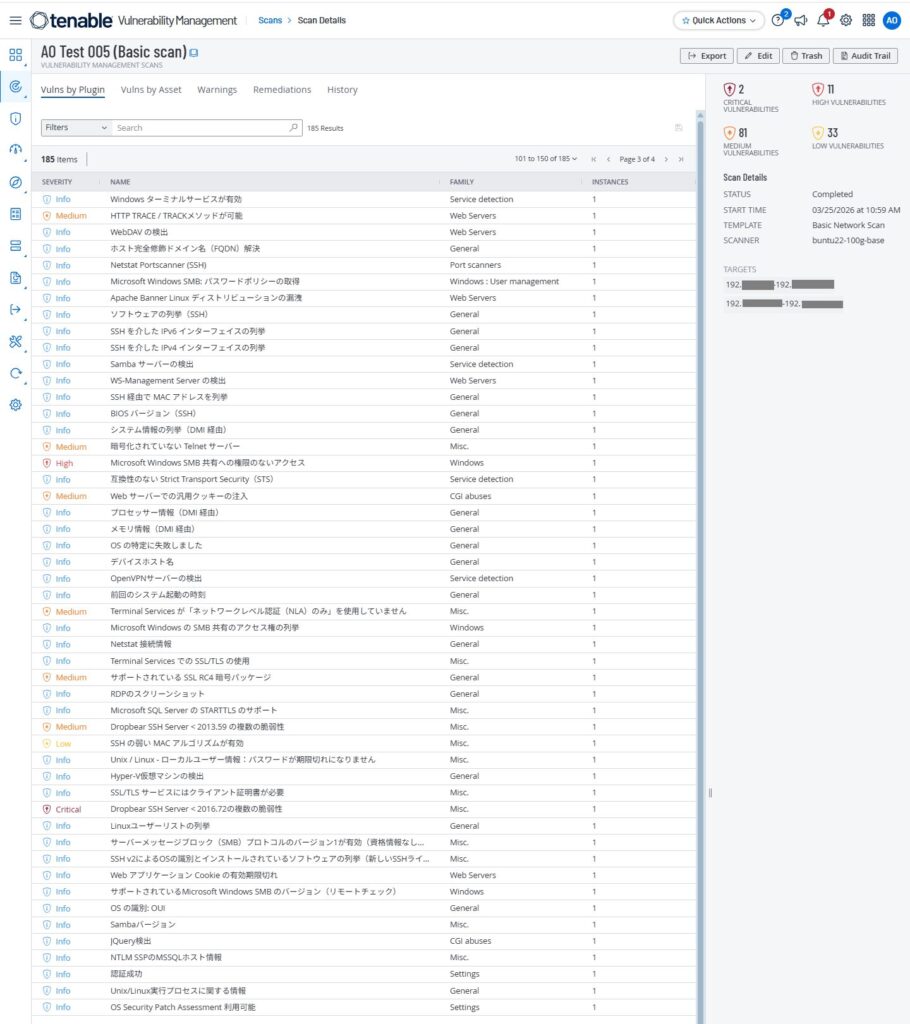Switch to the Vulns by Asset tab
The width and height of the screenshot is (910, 1024).
click(x=151, y=89)
